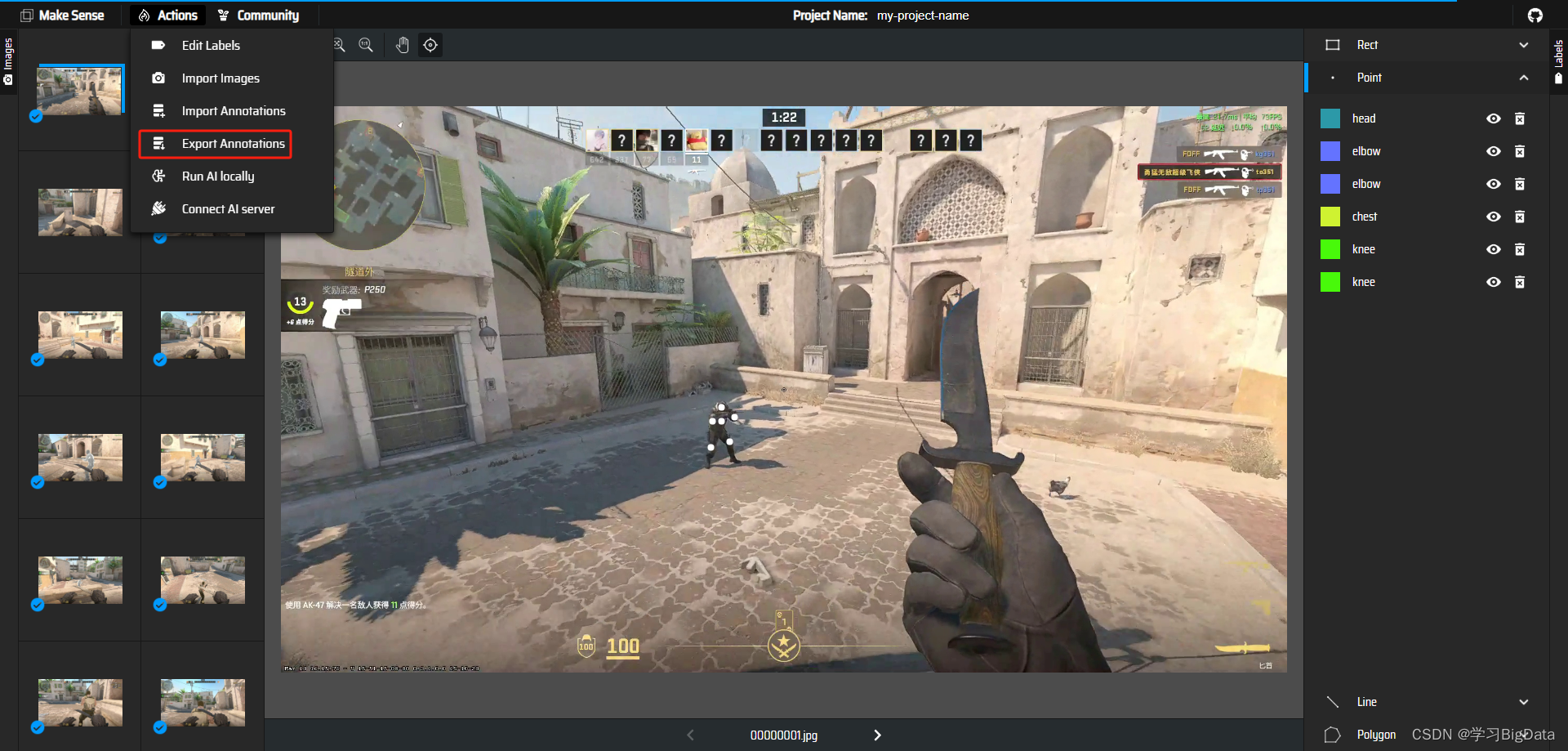
Task: Click the Make Sense logo
Action: click(x=62, y=15)
